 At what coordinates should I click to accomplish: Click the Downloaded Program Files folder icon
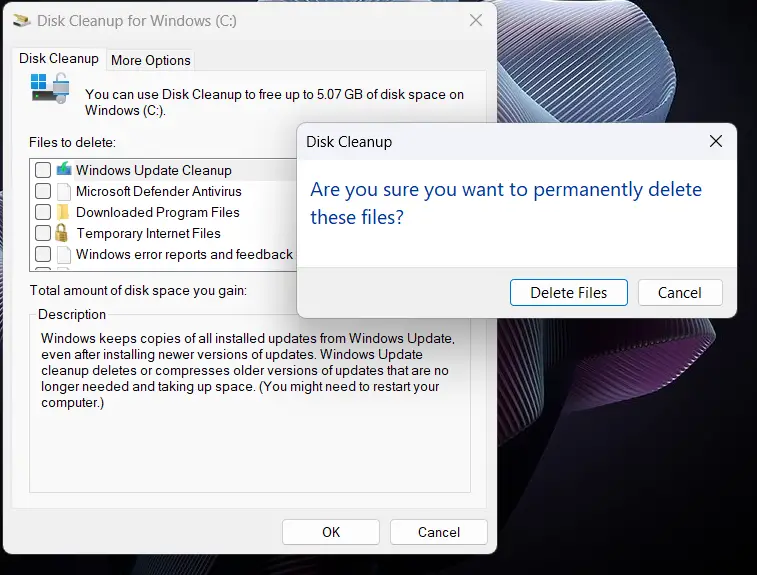coord(63,212)
